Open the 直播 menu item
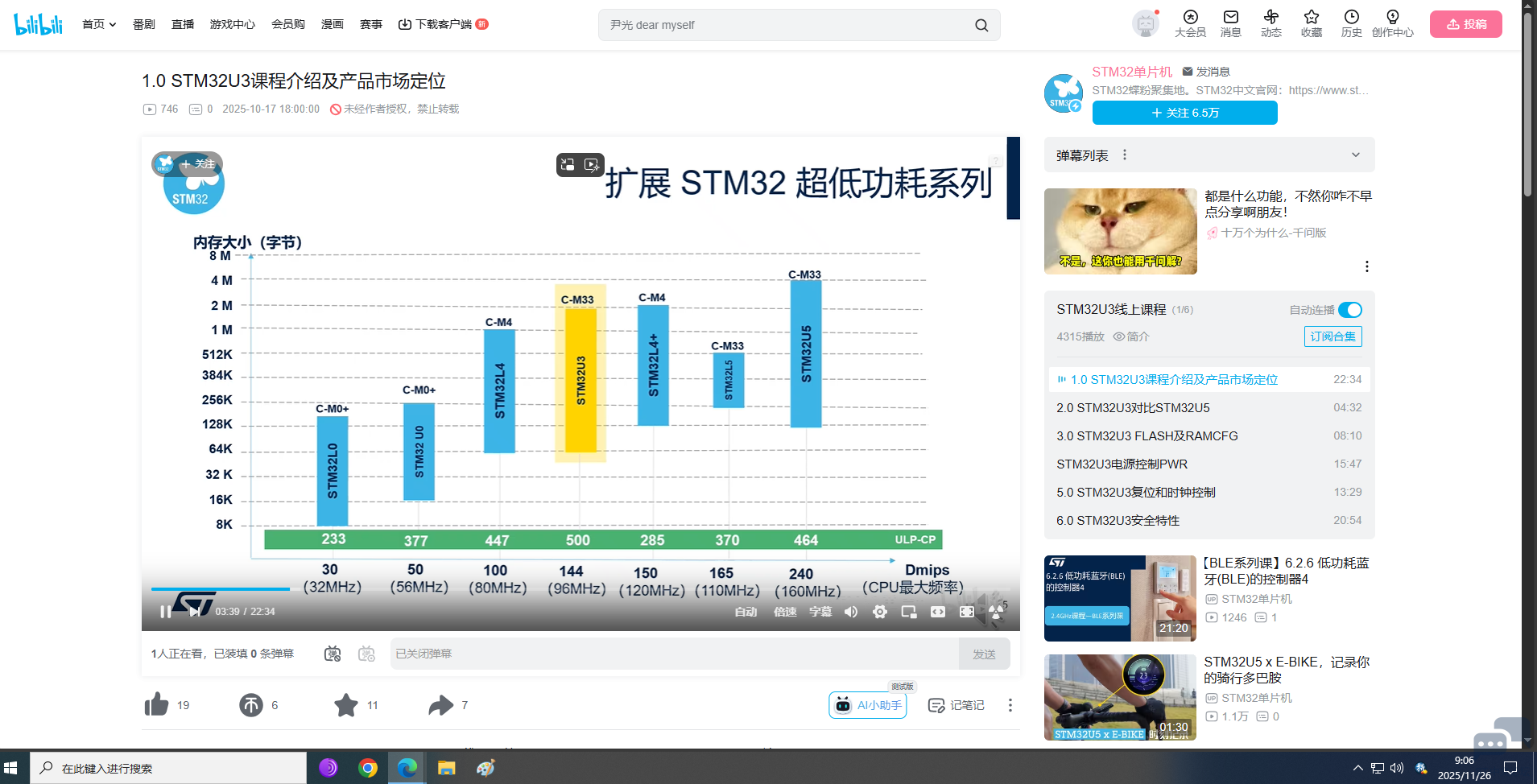 coord(183,24)
